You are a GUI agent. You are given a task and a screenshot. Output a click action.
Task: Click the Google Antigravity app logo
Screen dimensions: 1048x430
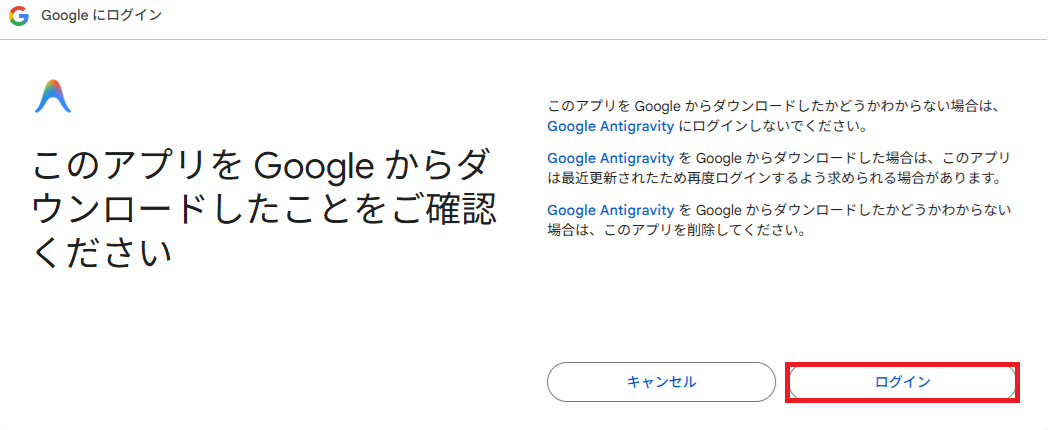point(53,96)
